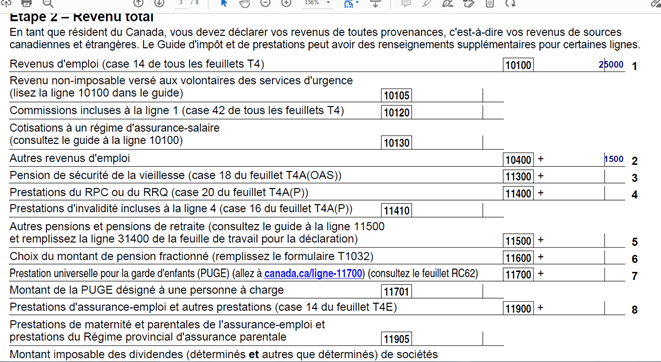Click the line 11900 amount field

[x=585, y=308]
